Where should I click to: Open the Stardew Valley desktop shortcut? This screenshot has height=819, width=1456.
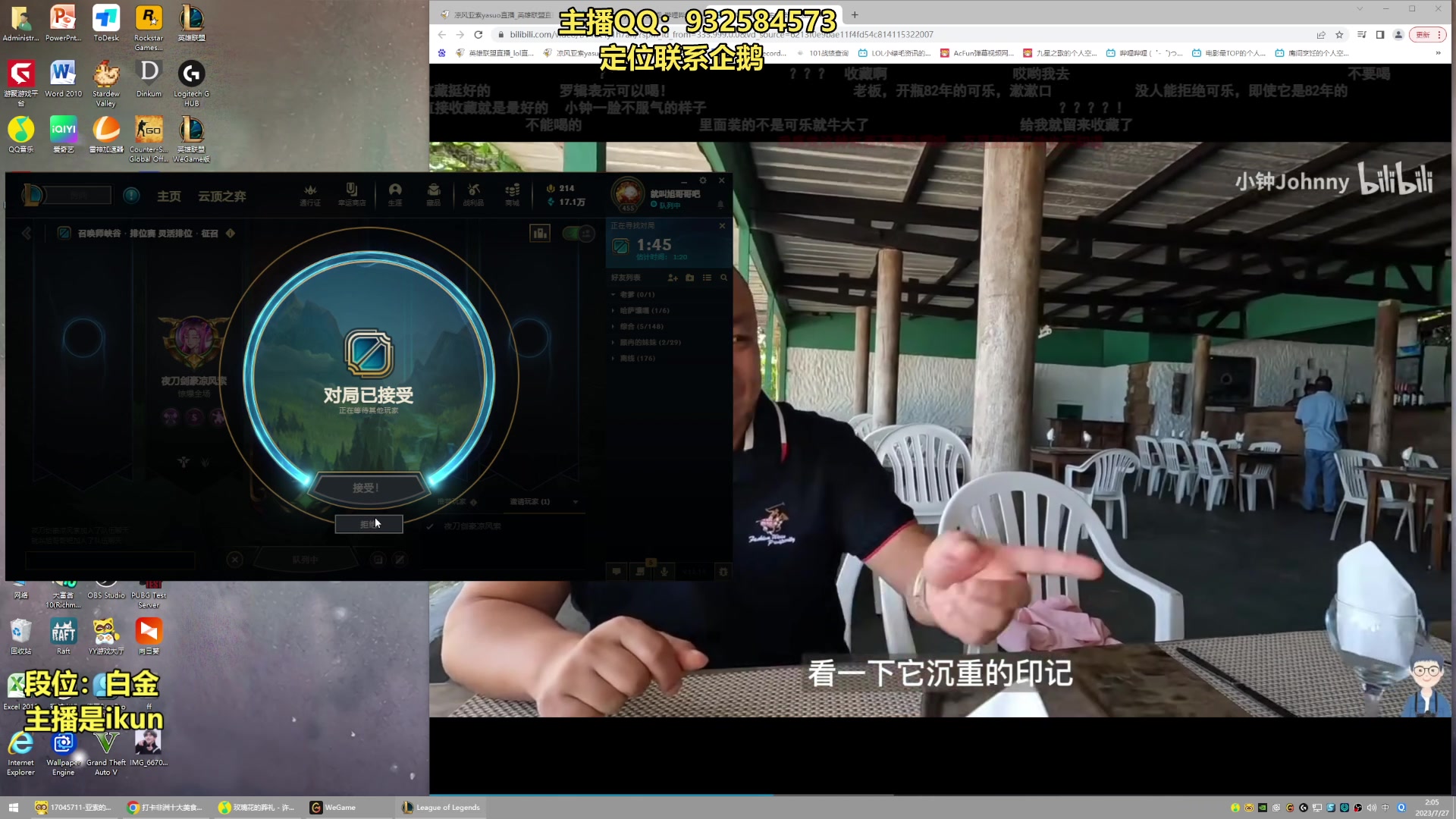pyautogui.click(x=106, y=83)
